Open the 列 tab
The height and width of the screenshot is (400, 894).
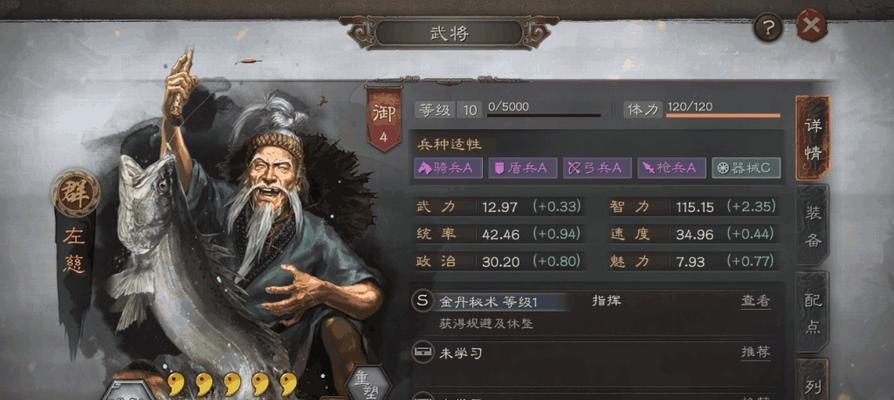coord(813,381)
